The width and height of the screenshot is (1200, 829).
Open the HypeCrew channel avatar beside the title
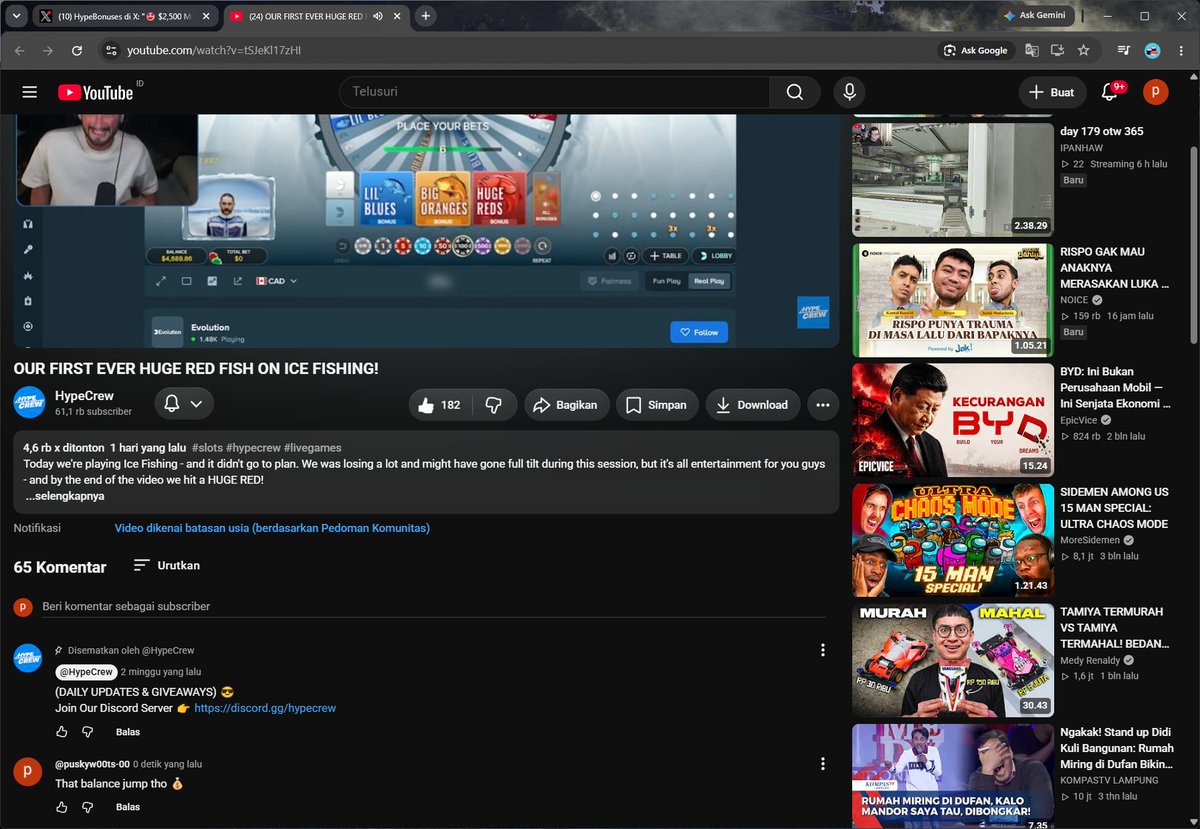29,402
